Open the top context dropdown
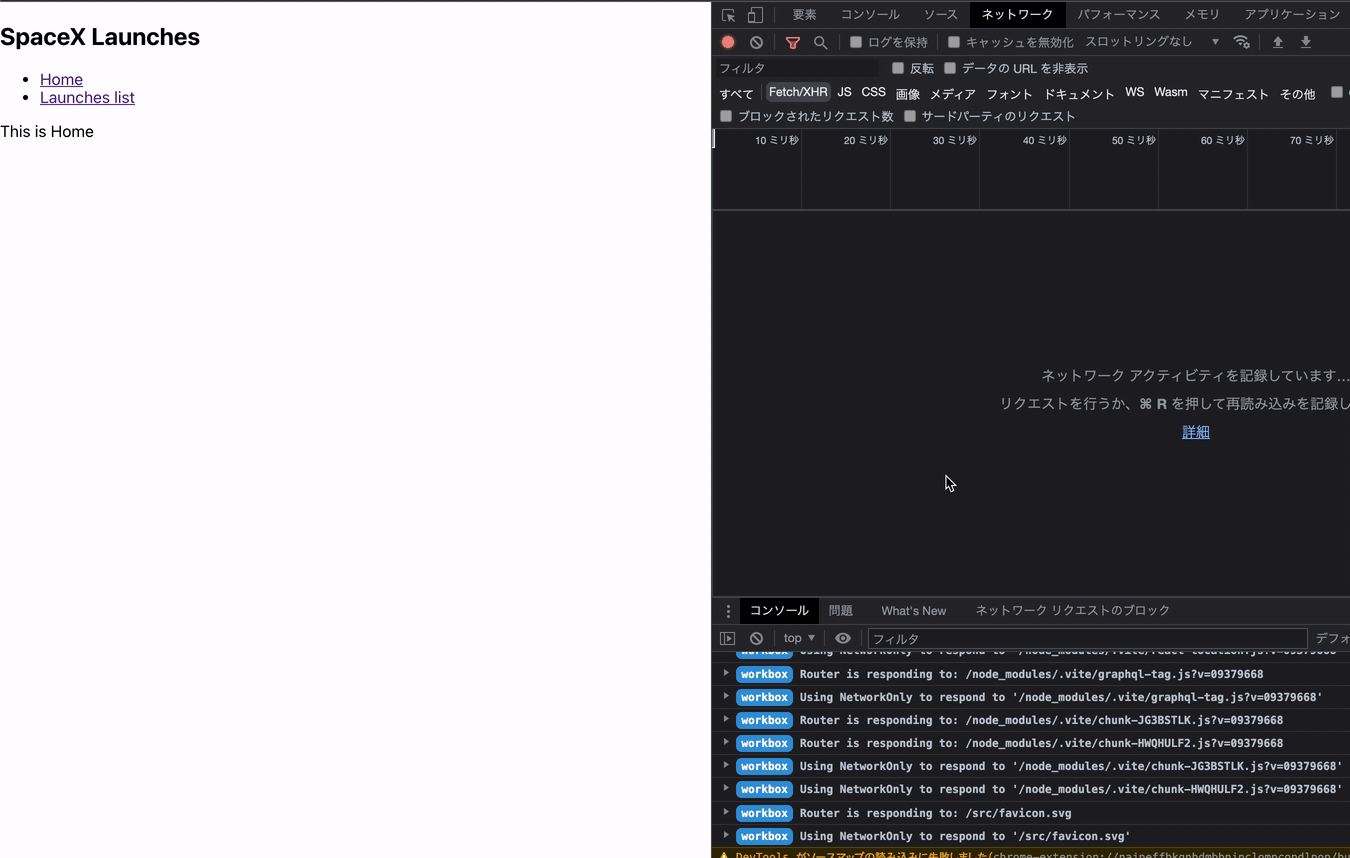This screenshot has height=858, width=1350. tap(799, 638)
